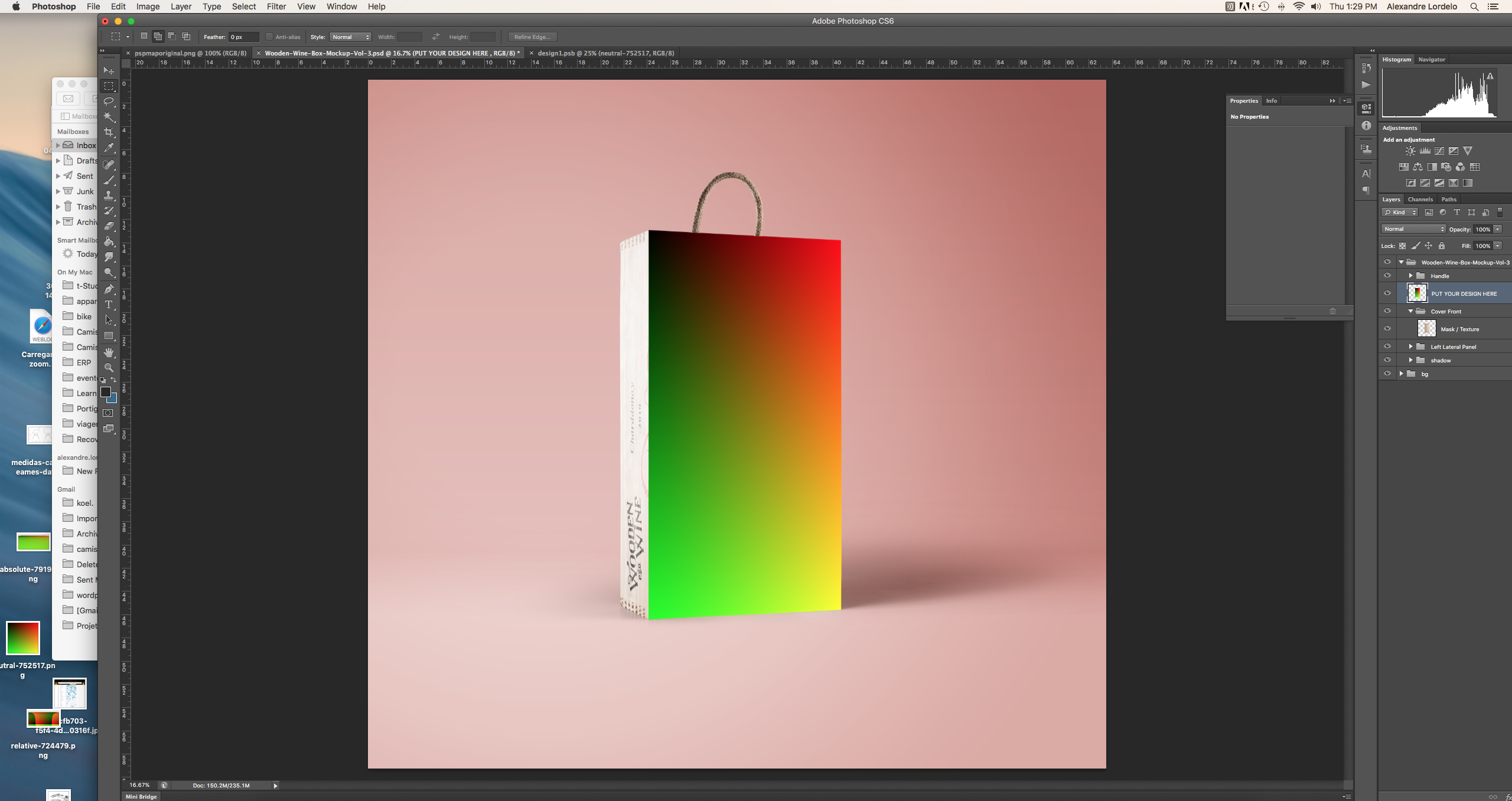Screen dimensions: 1512x801
Task: Select the Hand tool
Action: (x=109, y=352)
